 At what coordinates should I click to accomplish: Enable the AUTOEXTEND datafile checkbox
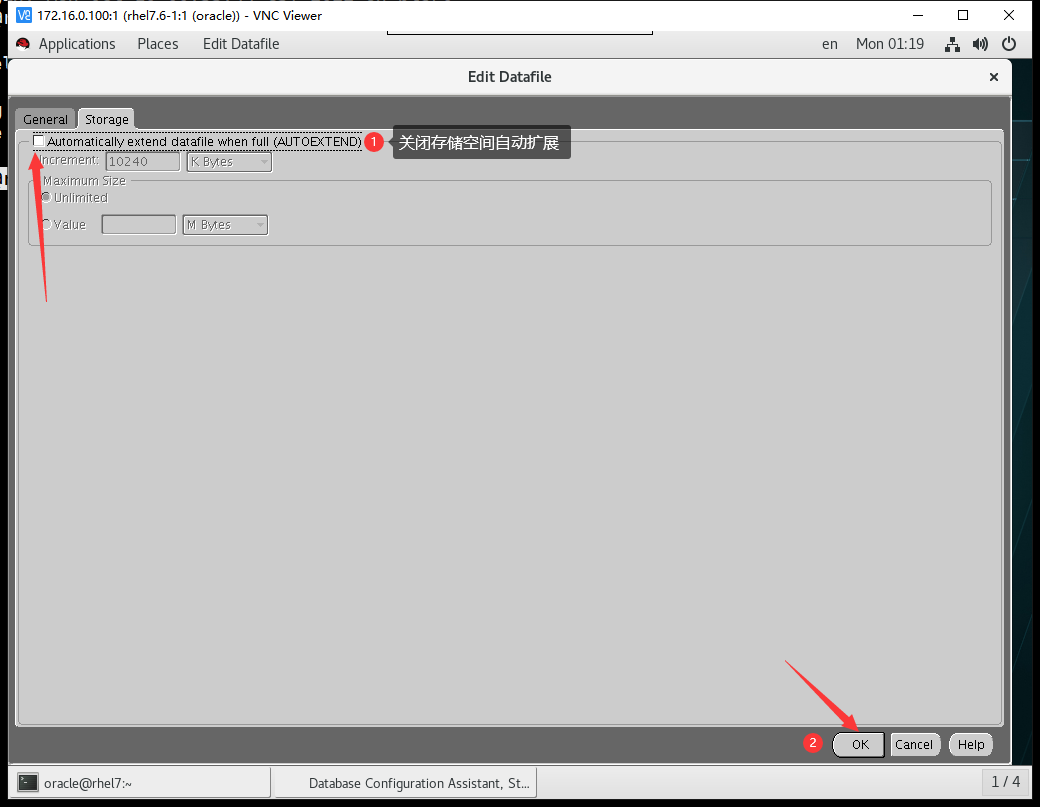click(x=39, y=141)
